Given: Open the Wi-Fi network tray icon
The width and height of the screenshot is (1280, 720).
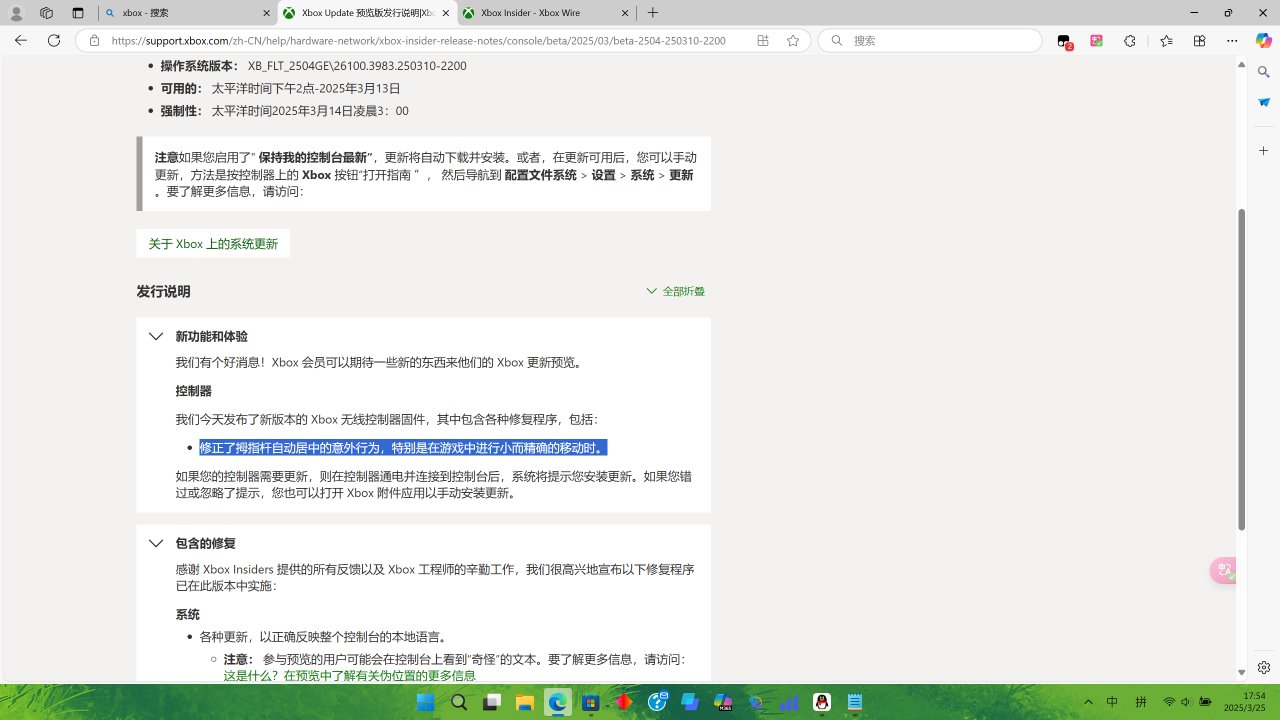Looking at the screenshot, I should [1169, 702].
